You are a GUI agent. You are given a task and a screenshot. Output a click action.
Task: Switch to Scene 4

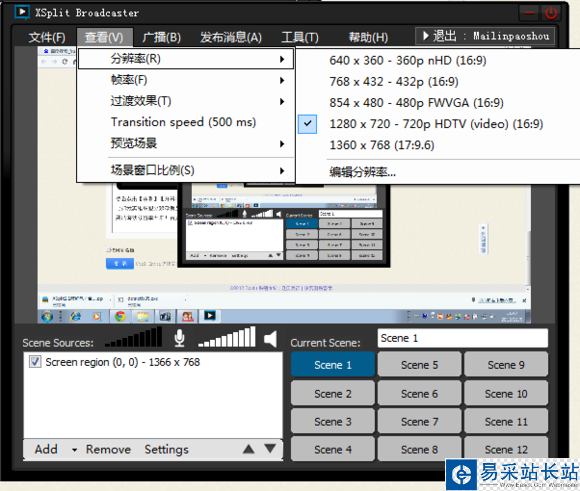pyautogui.click(x=333, y=449)
